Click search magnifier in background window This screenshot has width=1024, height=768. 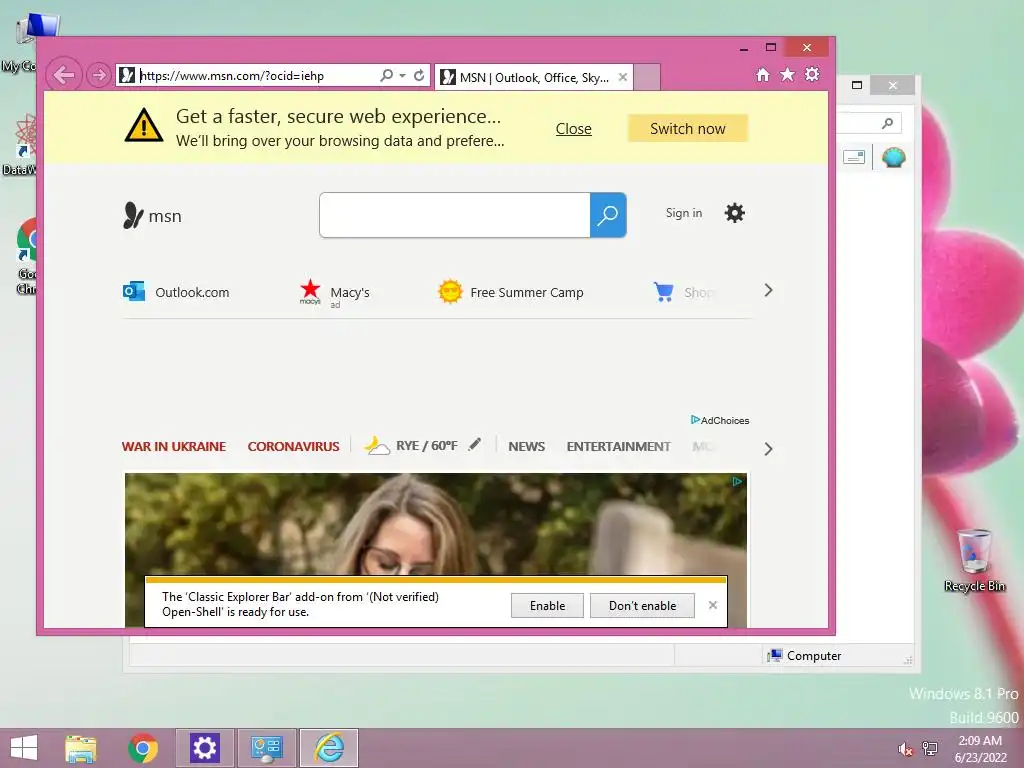click(888, 123)
